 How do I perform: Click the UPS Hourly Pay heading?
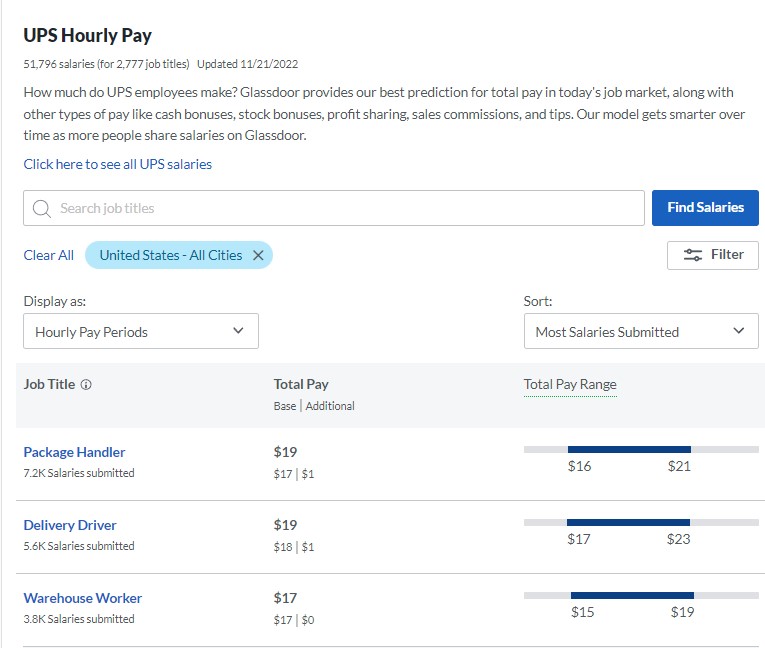[87, 36]
